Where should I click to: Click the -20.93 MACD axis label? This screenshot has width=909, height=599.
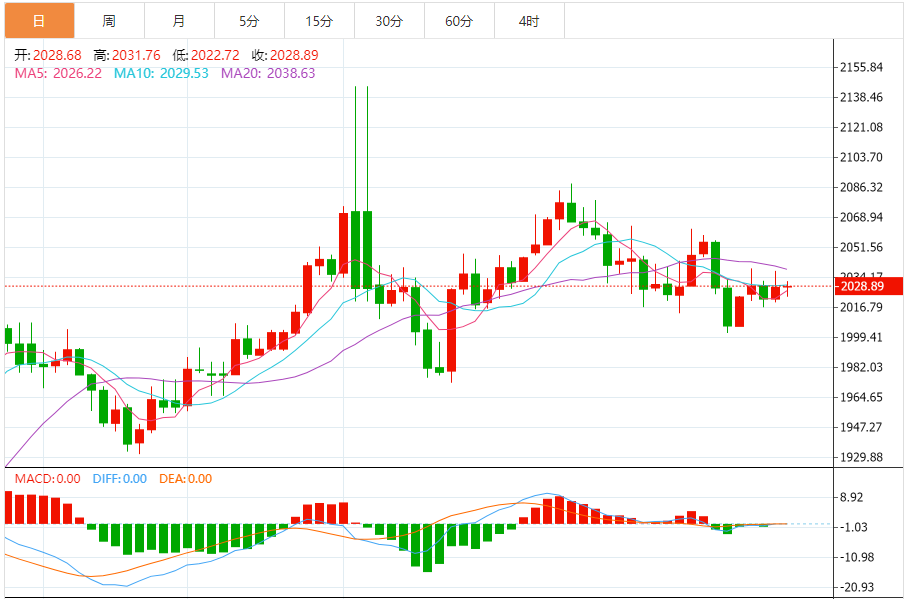coord(857,587)
